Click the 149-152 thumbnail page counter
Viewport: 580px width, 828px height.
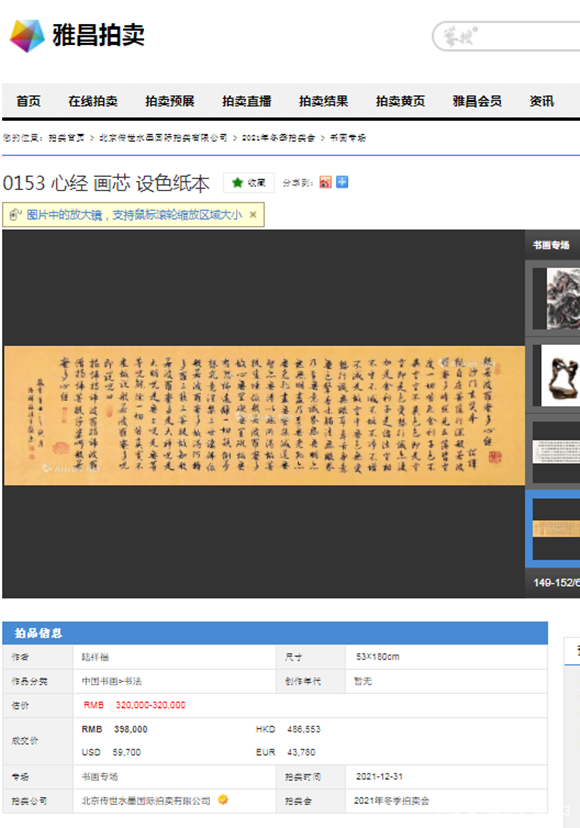coord(556,582)
